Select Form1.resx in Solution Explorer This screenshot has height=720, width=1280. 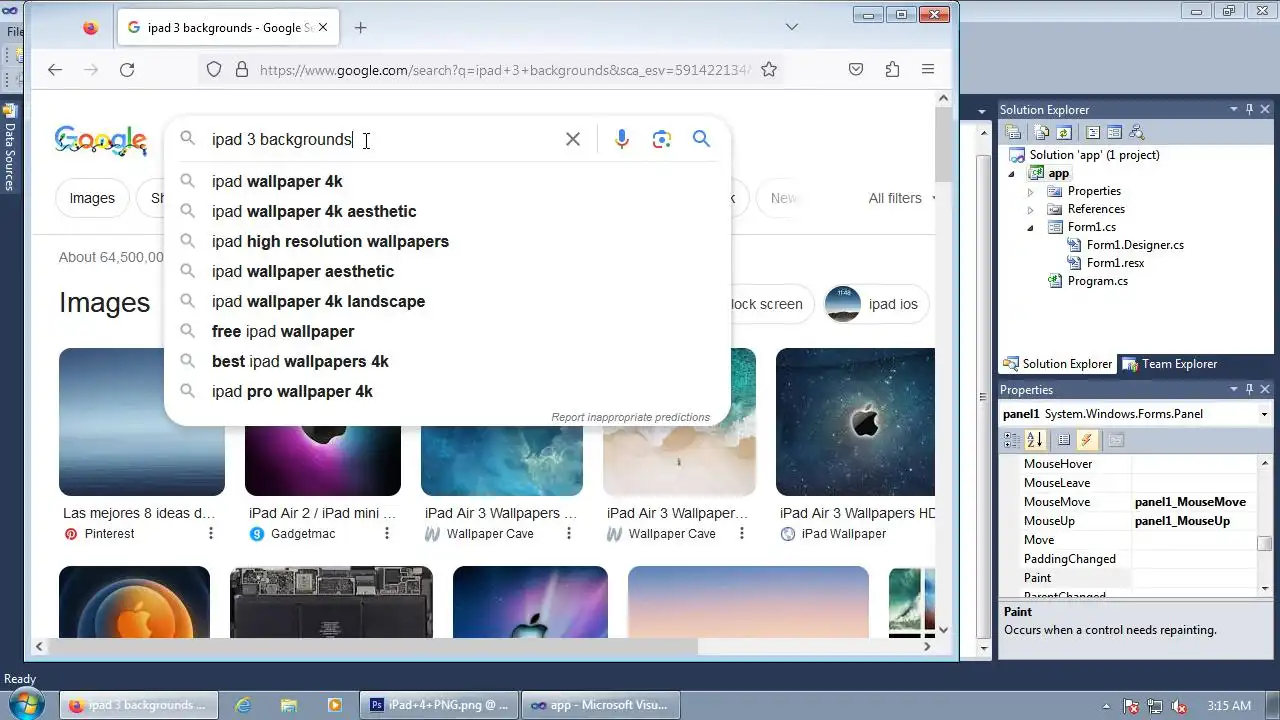coord(1115,263)
